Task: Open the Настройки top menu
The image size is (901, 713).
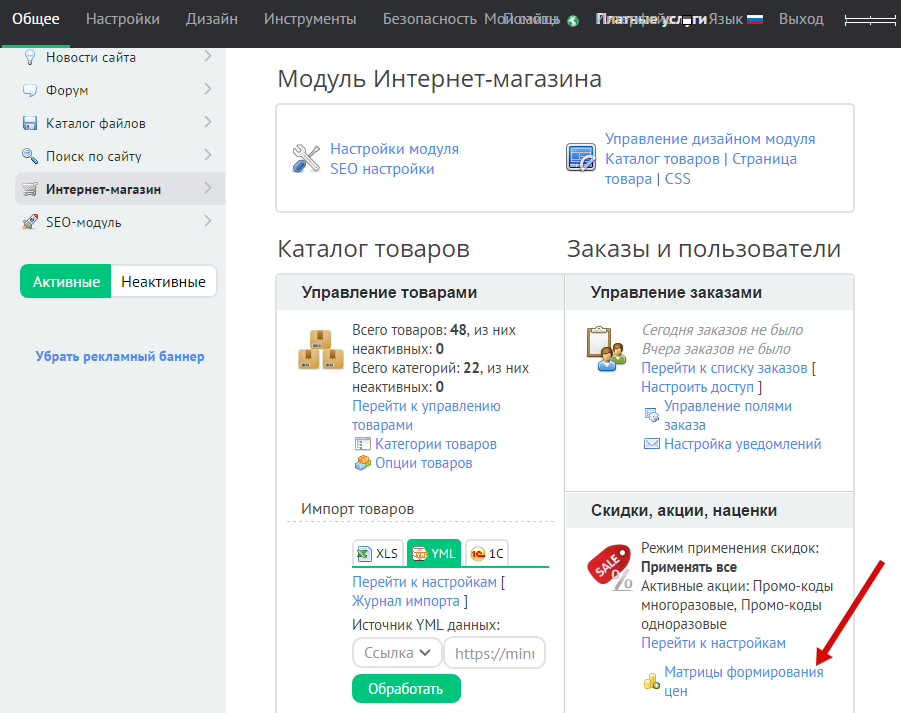Action: (122, 19)
